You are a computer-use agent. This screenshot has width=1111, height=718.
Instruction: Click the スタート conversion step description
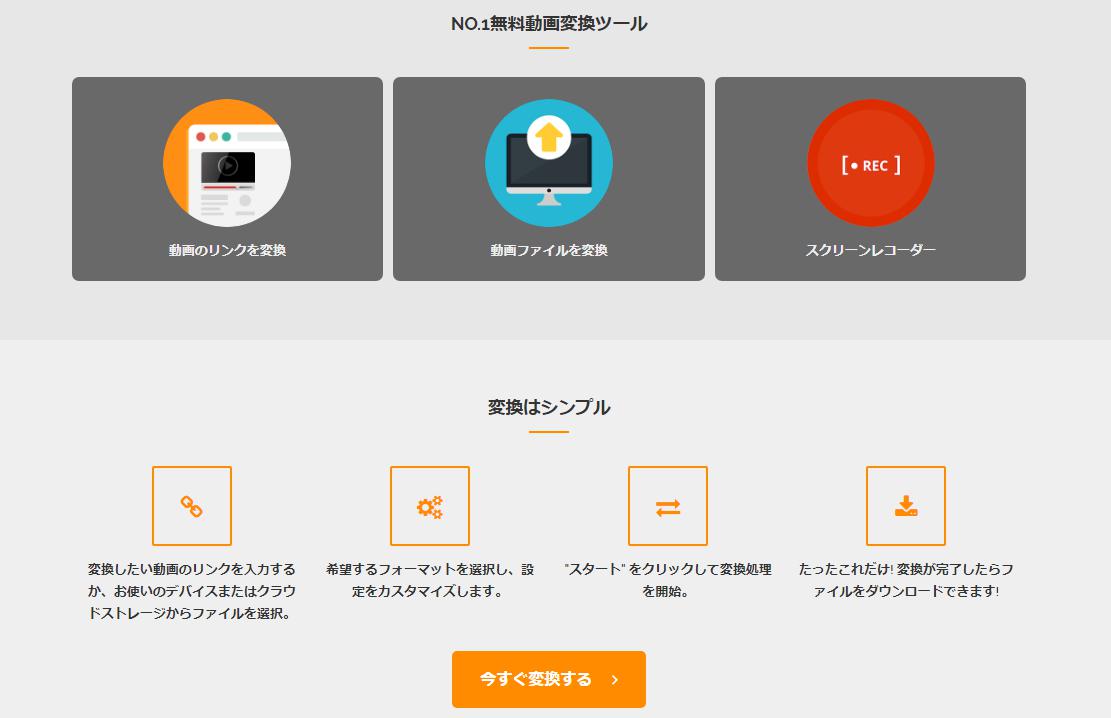point(668,580)
